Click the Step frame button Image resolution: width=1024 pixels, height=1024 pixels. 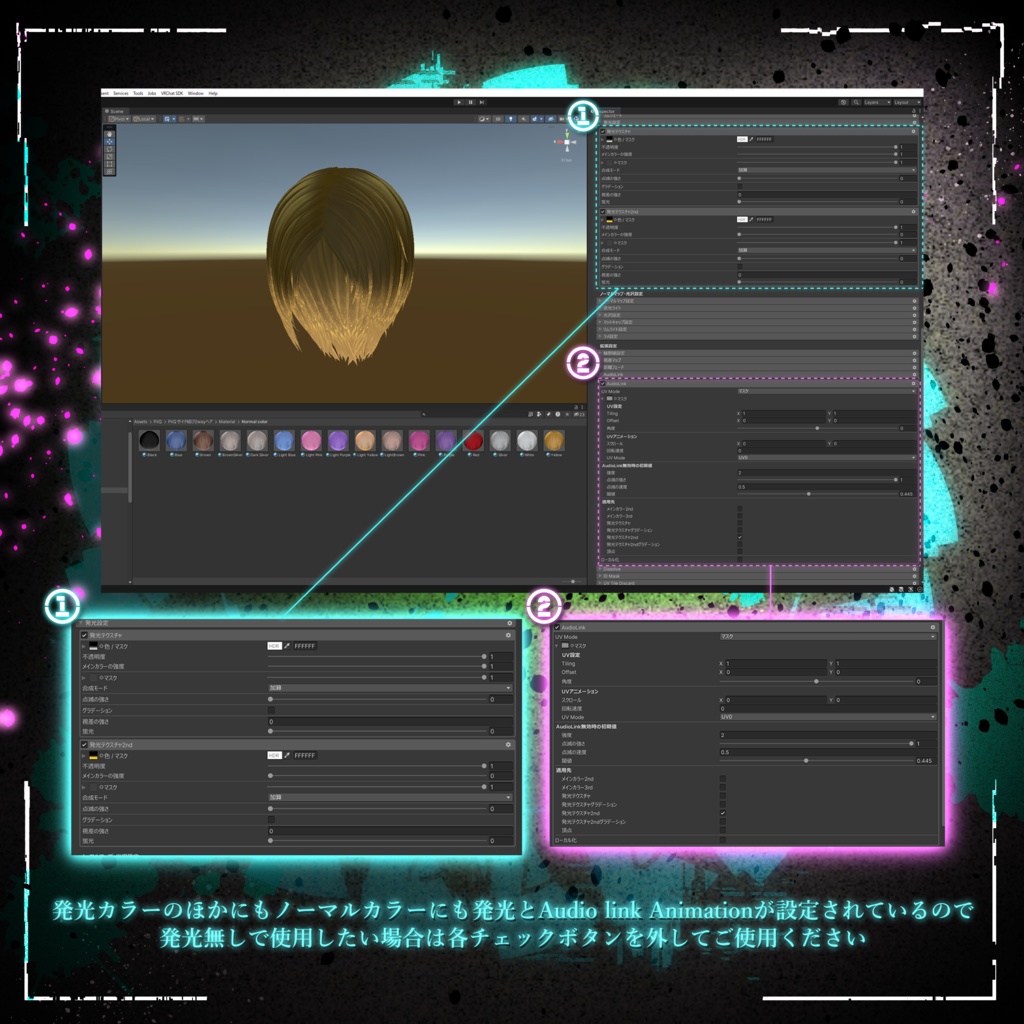(481, 103)
